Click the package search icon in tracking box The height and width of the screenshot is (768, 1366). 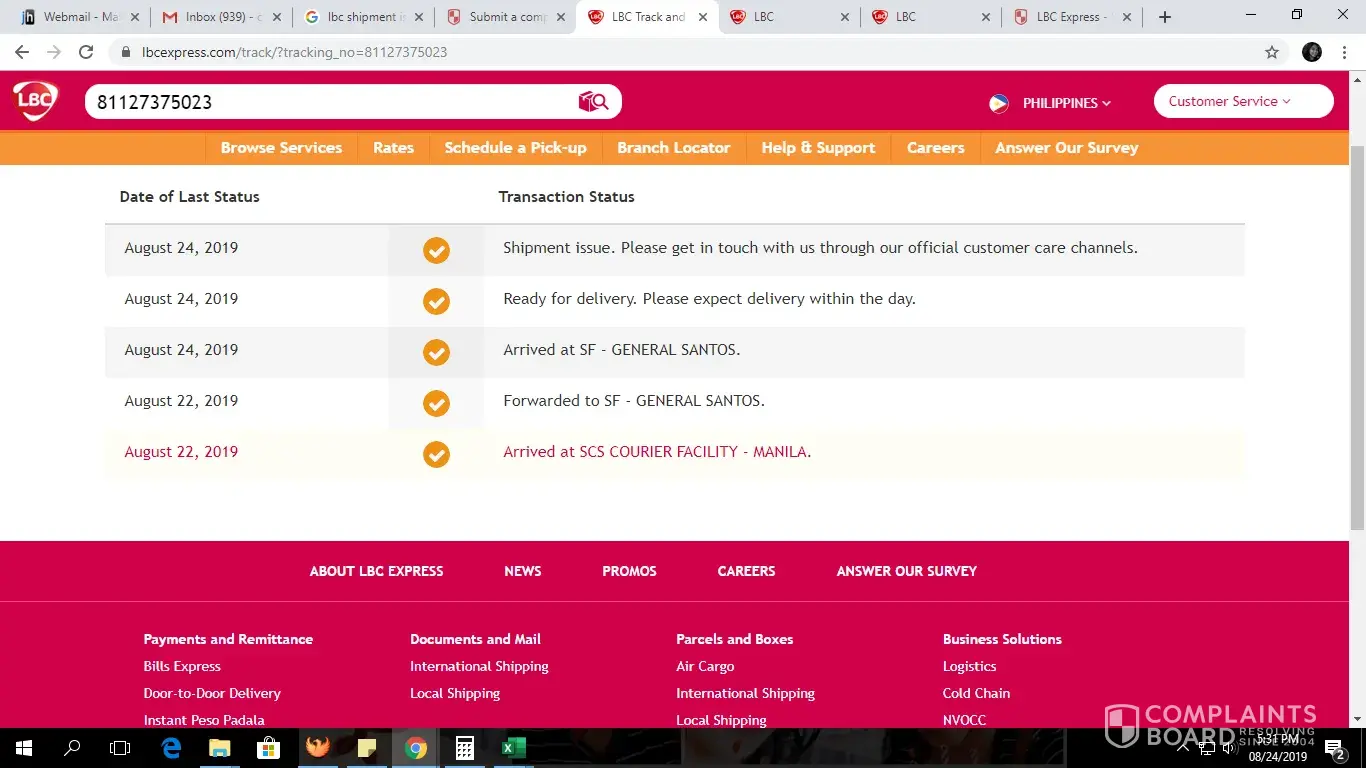(593, 101)
